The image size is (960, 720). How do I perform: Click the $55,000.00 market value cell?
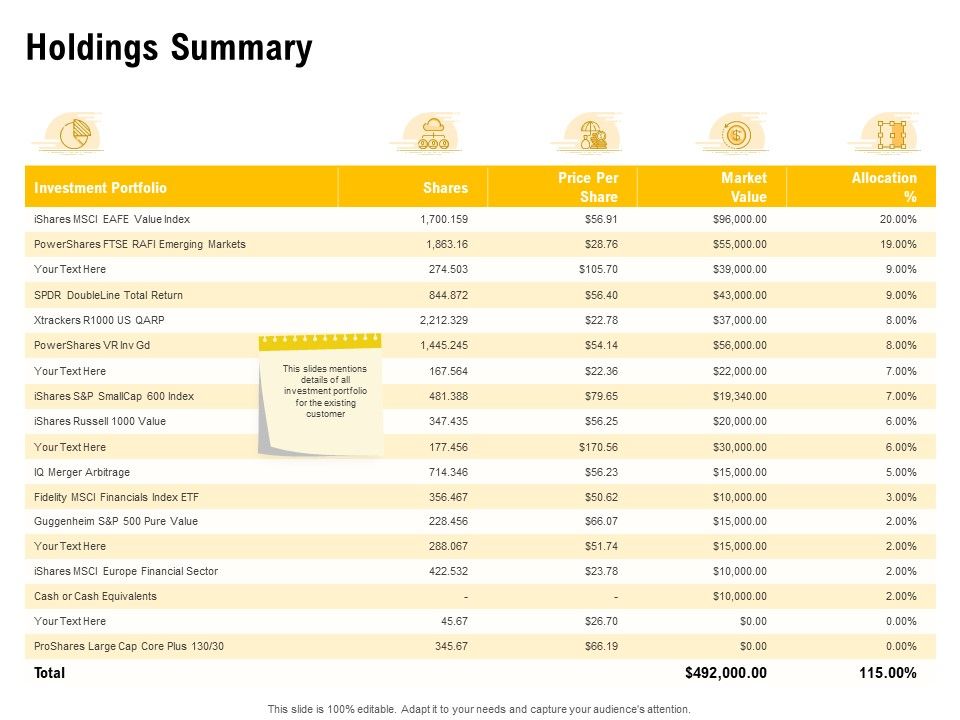tap(740, 244)
